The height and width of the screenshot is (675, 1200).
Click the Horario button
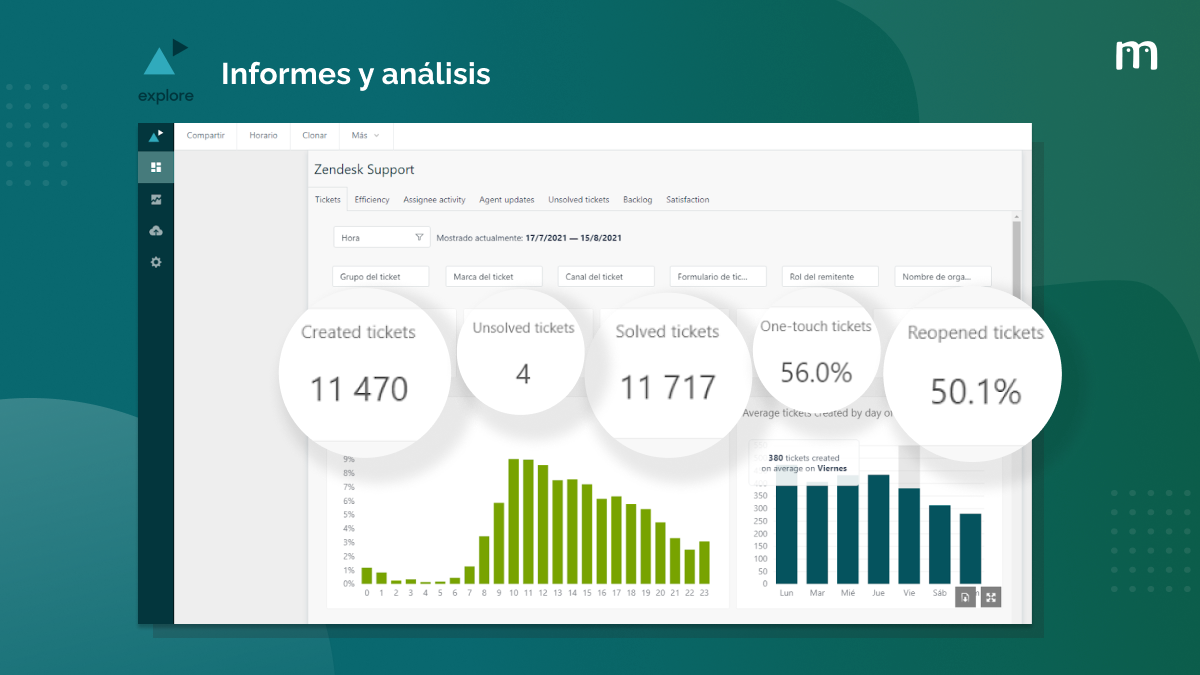point(264,135)
